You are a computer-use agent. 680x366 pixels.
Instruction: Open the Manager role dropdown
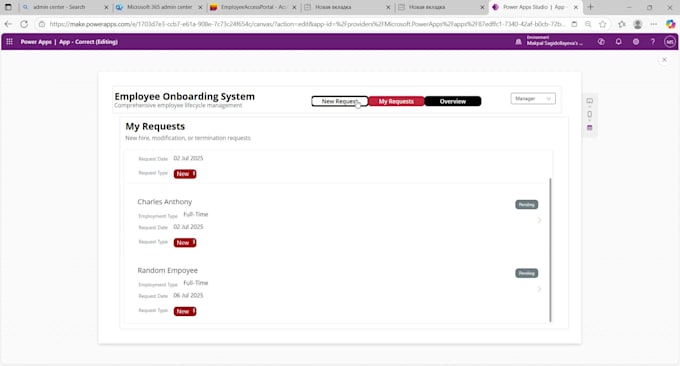pos(533,98)
